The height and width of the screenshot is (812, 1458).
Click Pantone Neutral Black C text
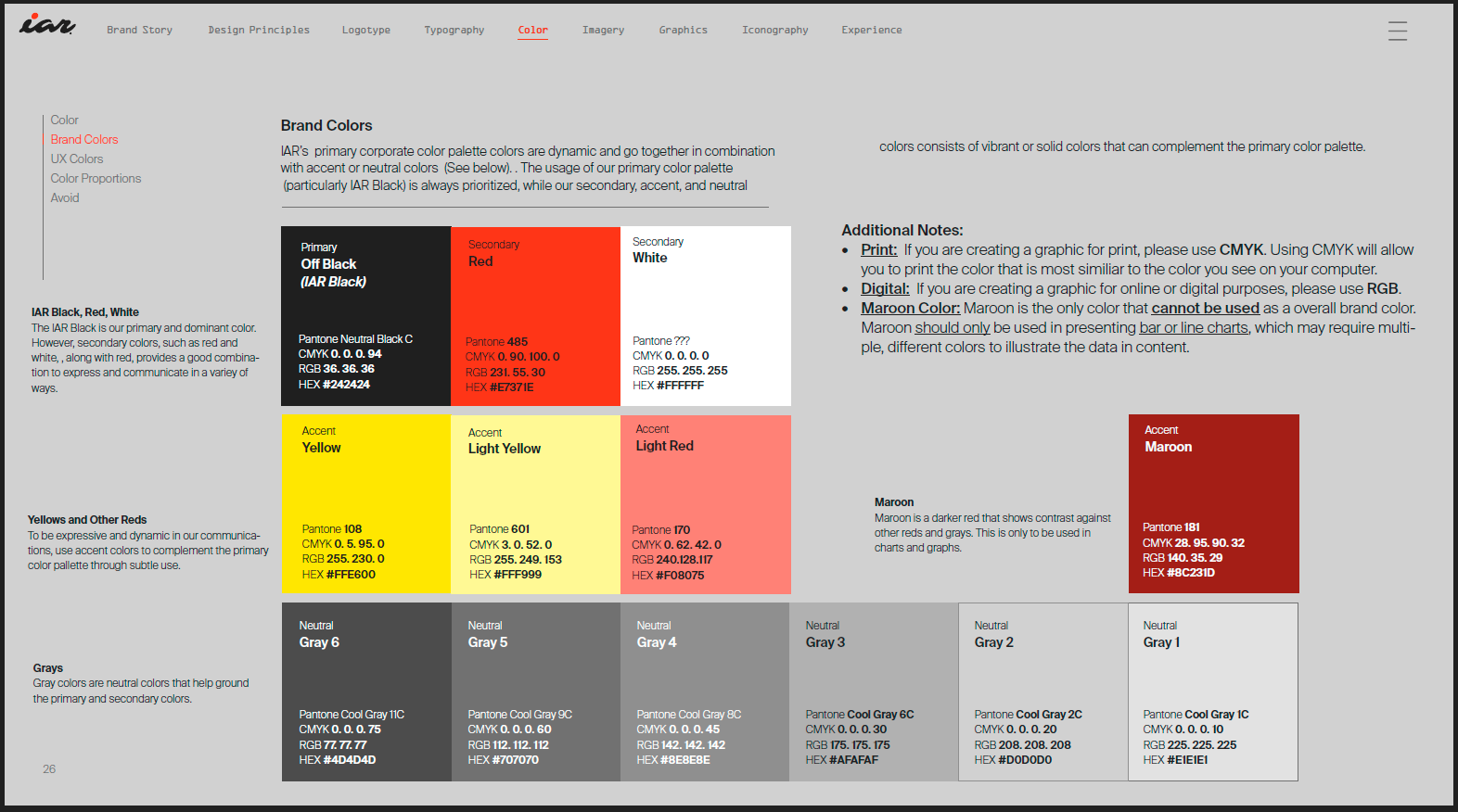355,339
